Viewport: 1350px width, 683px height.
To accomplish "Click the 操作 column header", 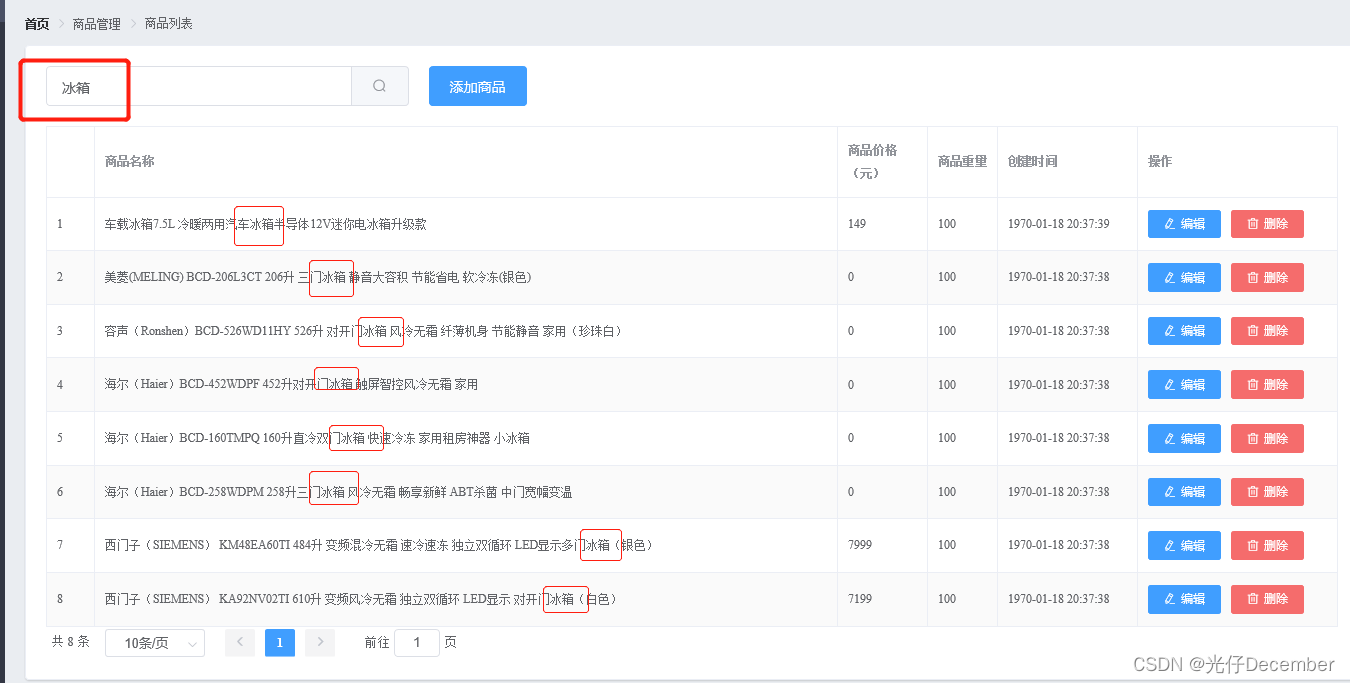I will [x=1160, y=161].
